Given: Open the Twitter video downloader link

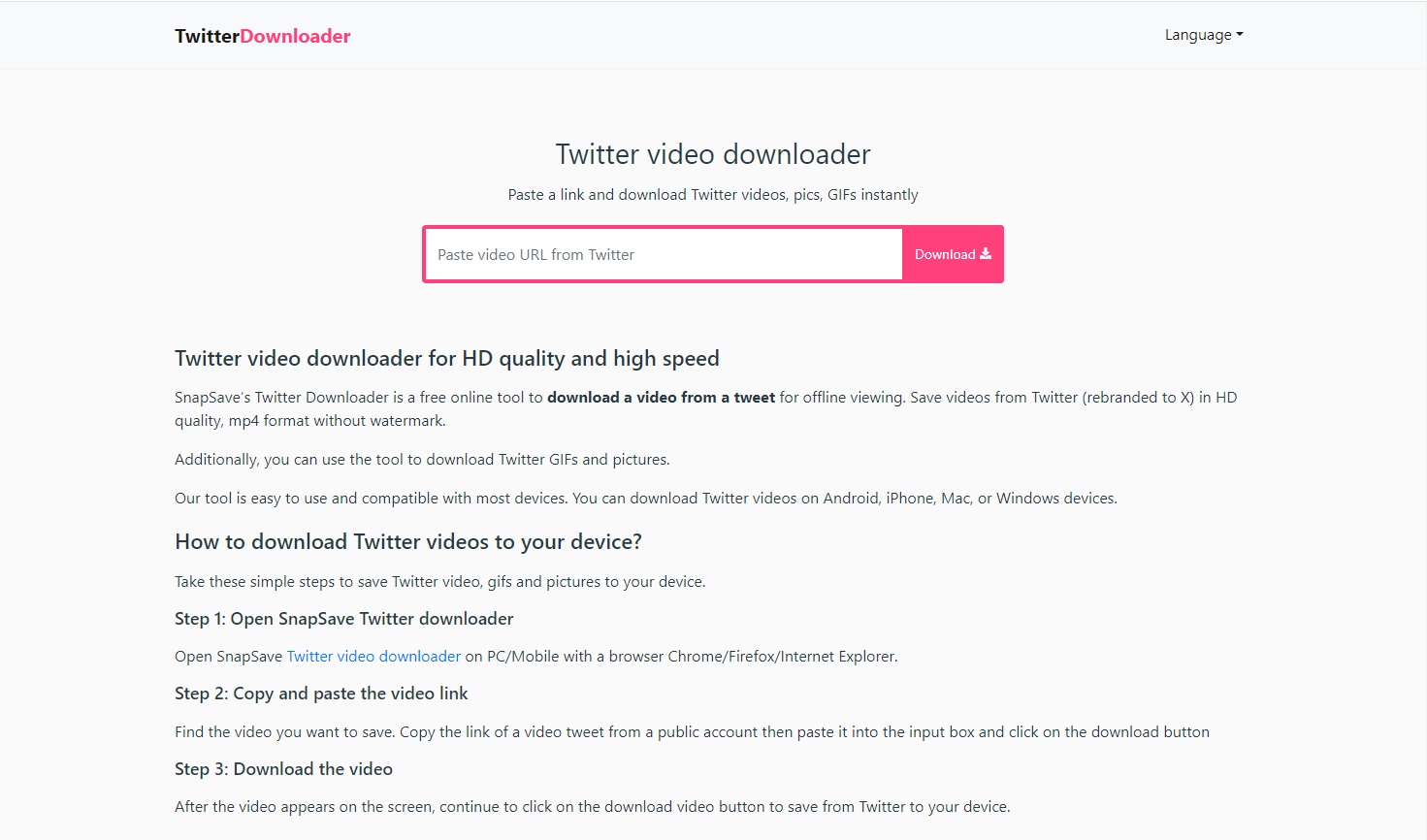Looking at the screenshot, I should [373, 657].
